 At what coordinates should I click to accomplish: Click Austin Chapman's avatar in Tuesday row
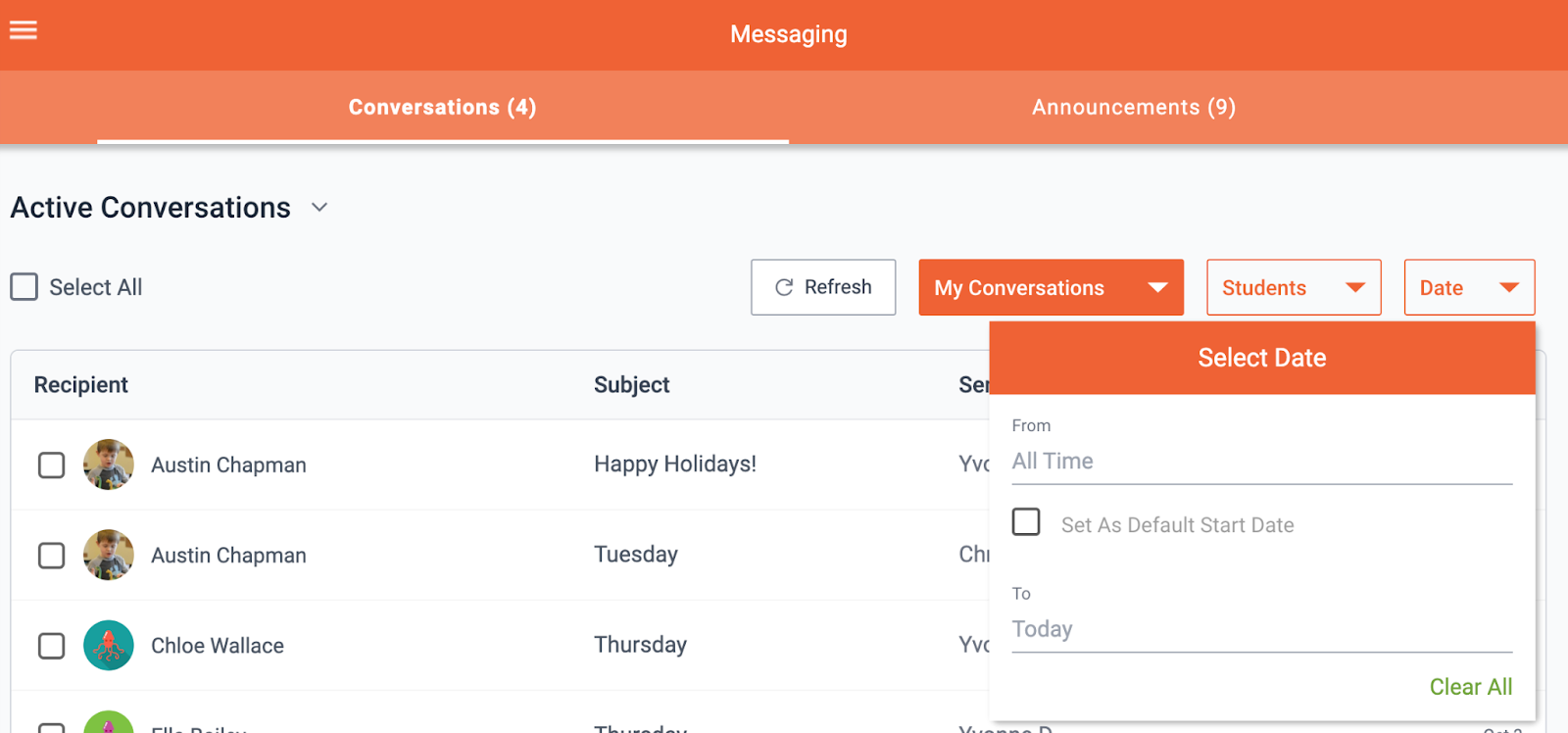109,556
